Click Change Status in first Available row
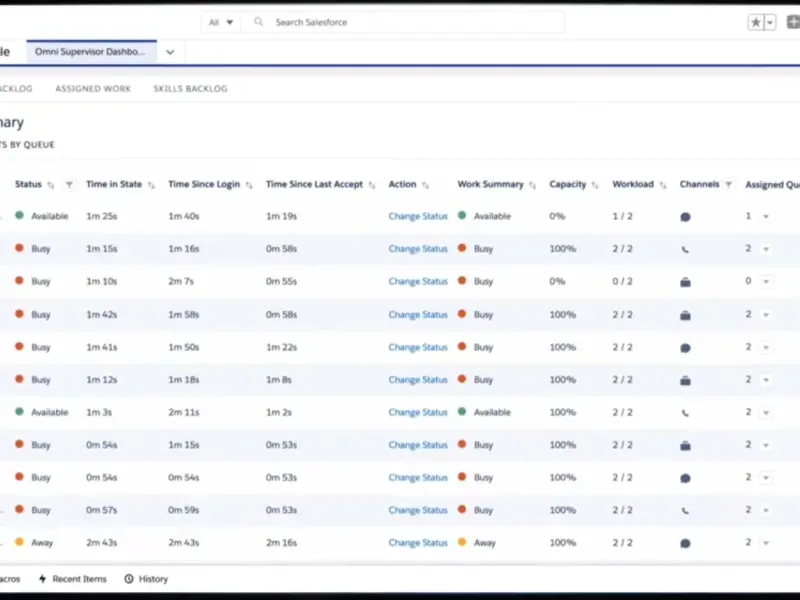The width and height of the screenshot is (800, 600). pyautogui.click(x=418, y=216)
